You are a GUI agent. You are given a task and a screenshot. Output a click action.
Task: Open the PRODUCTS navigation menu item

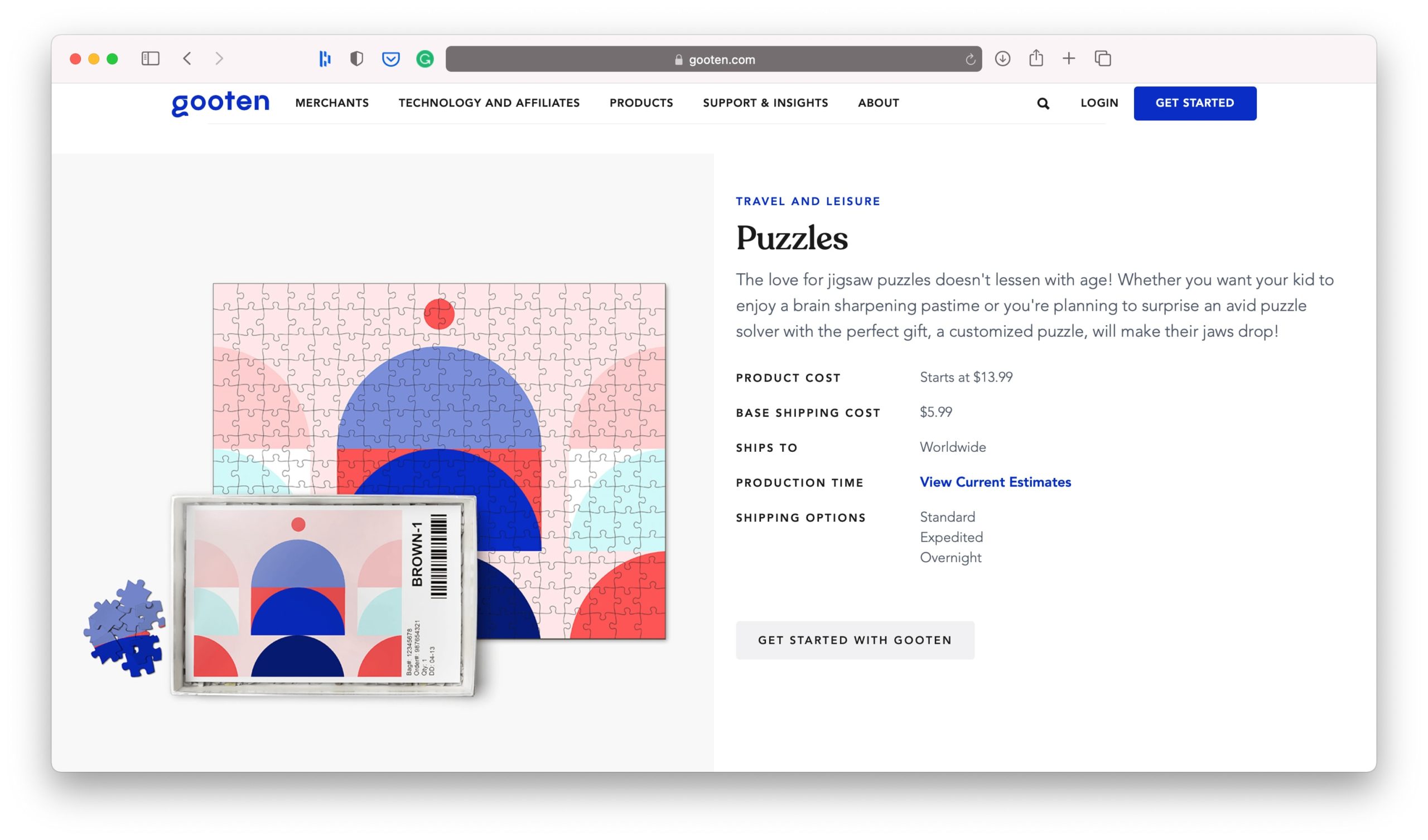pyautogui.click(x=641, y=103)
